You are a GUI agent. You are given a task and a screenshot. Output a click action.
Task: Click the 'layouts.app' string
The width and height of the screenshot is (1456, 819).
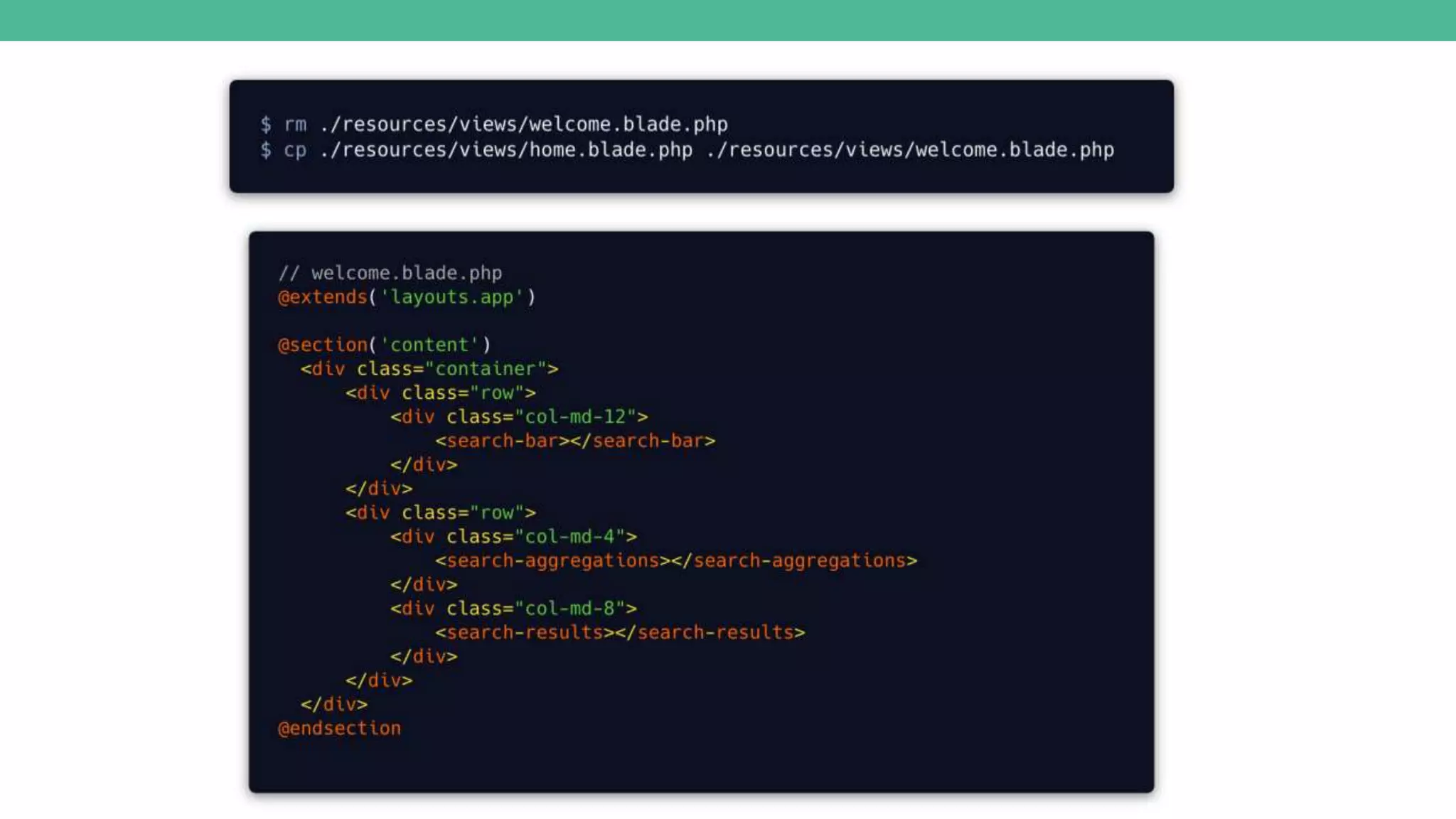click(451, 297)
